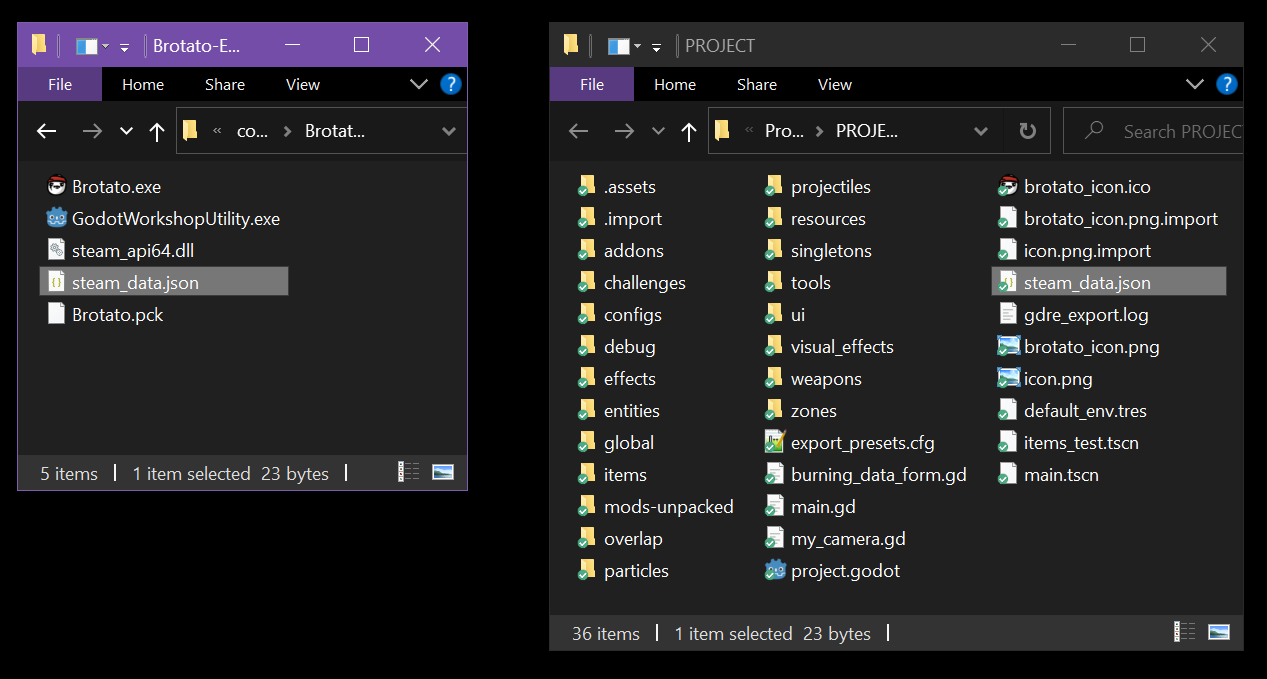Navigate back in Brotato window
This screenshot has height=679, width=1267.
46,131
